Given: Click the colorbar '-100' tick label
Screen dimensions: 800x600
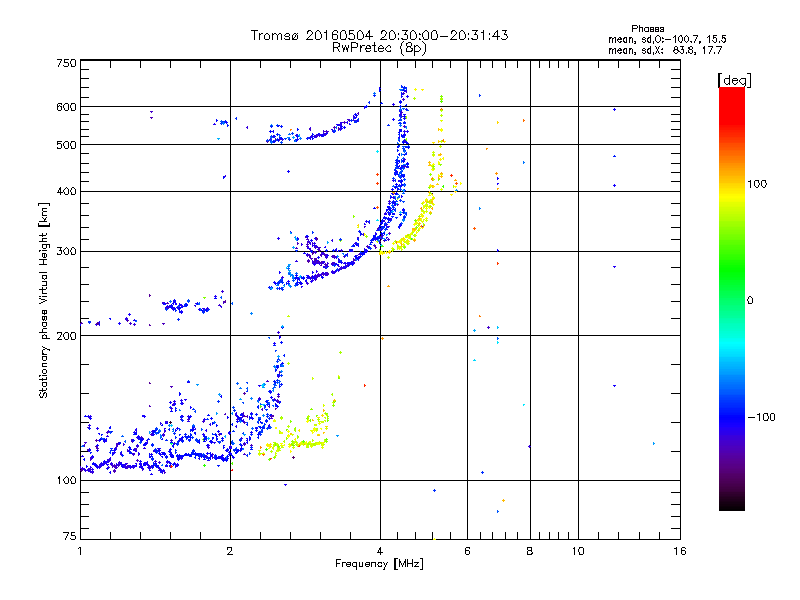Looking at the screenshot, I should [761, 417].
